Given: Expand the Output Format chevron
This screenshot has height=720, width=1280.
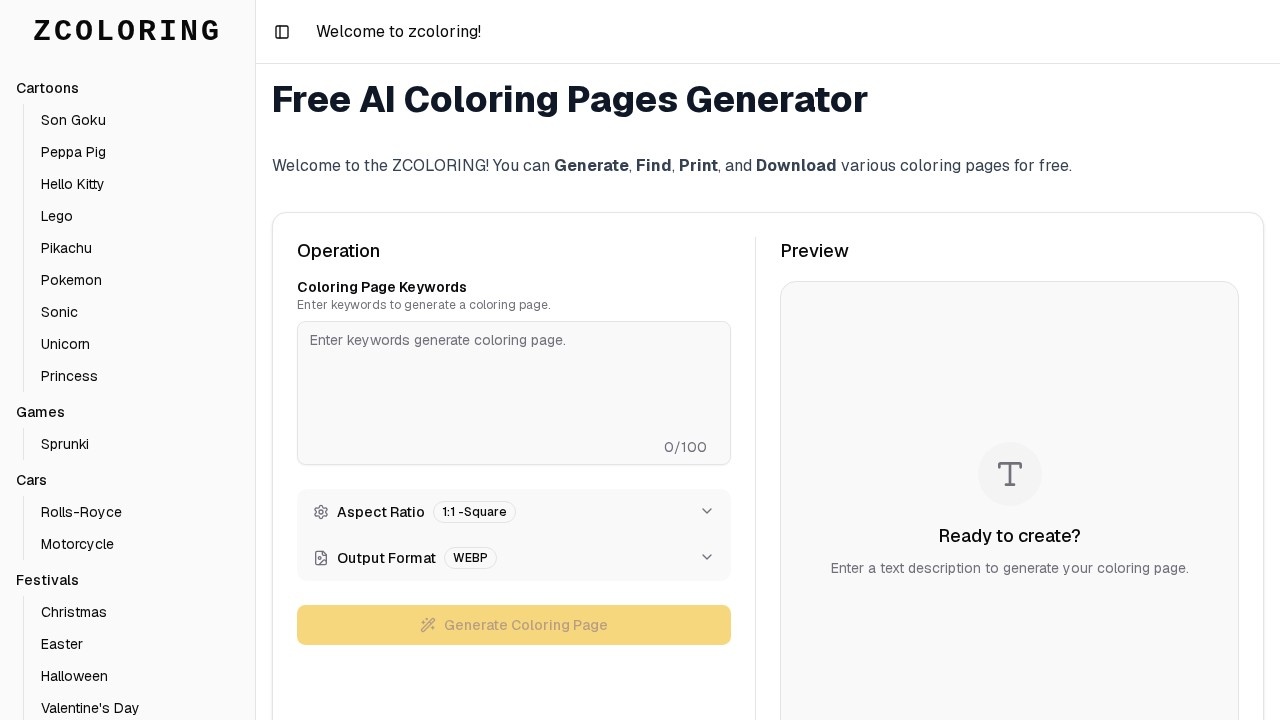Looking at the screenshot, I should point(707,557).
